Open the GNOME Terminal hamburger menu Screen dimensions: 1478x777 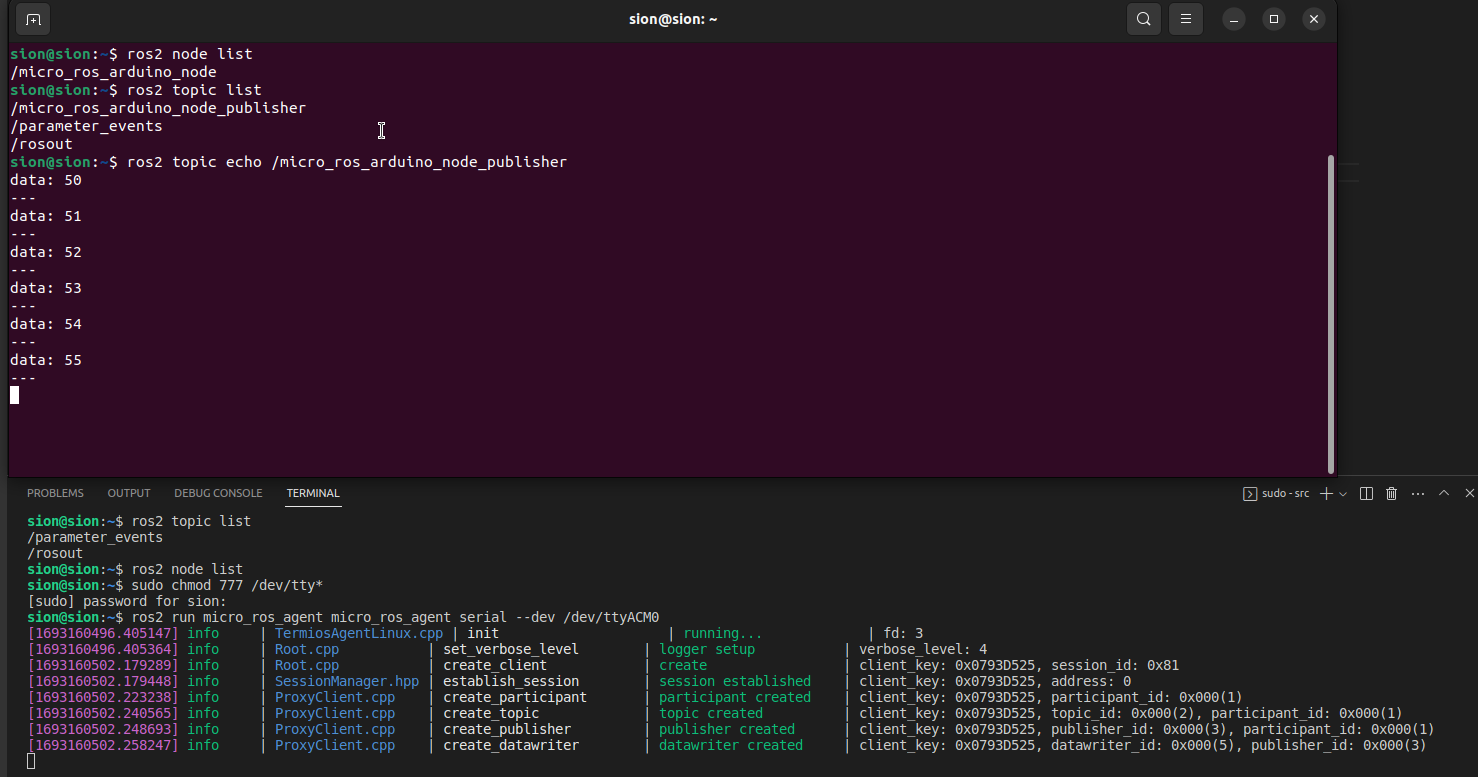(1186, 19)
